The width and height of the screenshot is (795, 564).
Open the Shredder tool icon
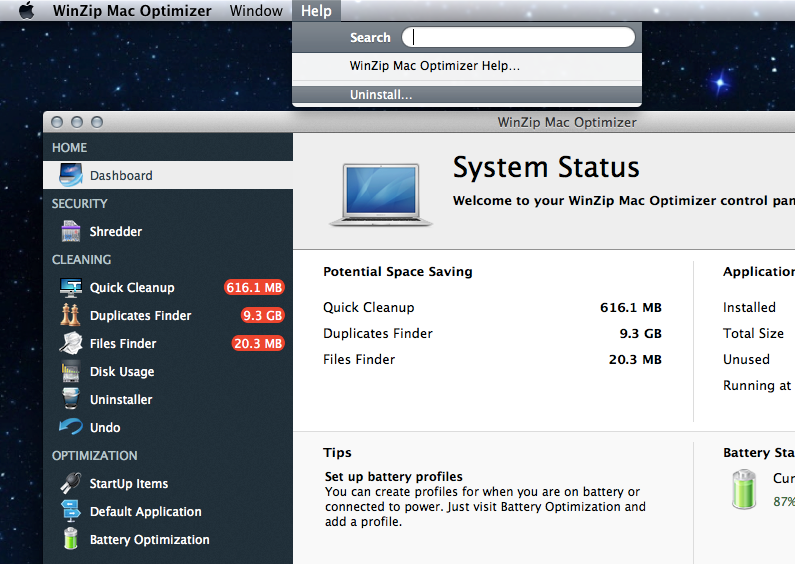71,231
